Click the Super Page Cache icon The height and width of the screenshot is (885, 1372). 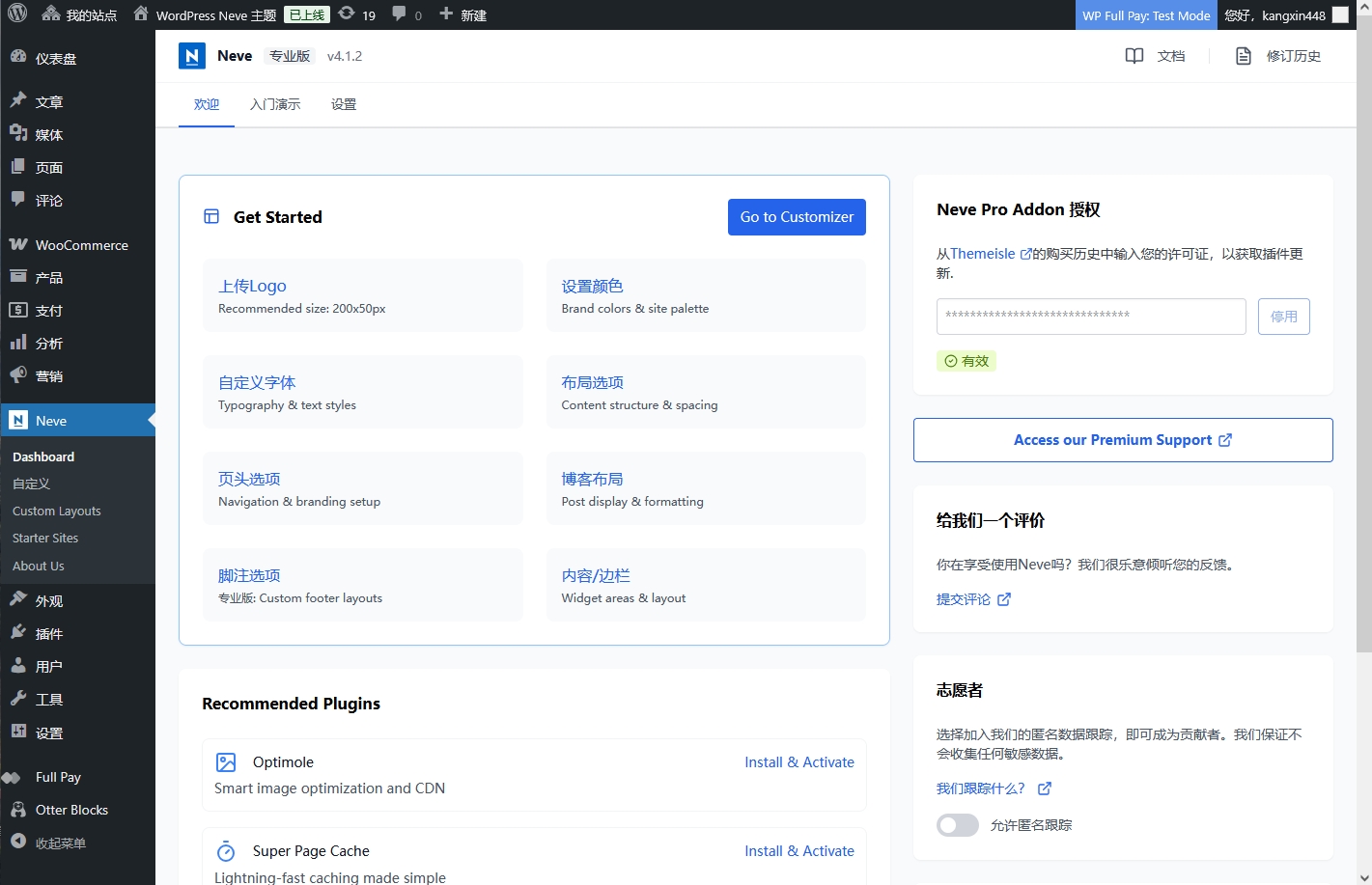tap(226, 851)
